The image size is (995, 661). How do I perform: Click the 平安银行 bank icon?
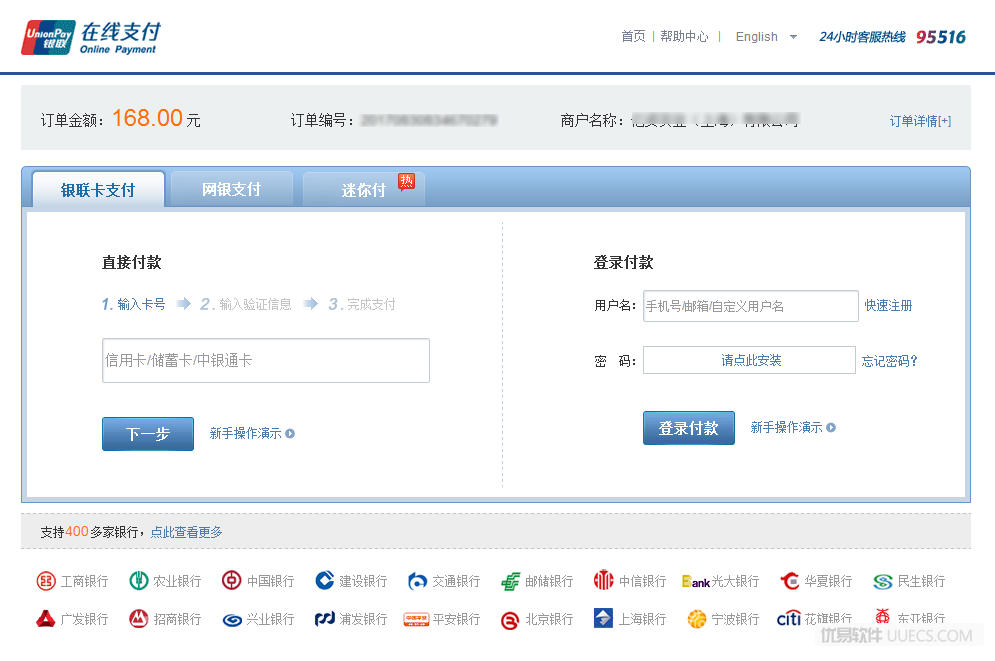click(x=416, y=619)
